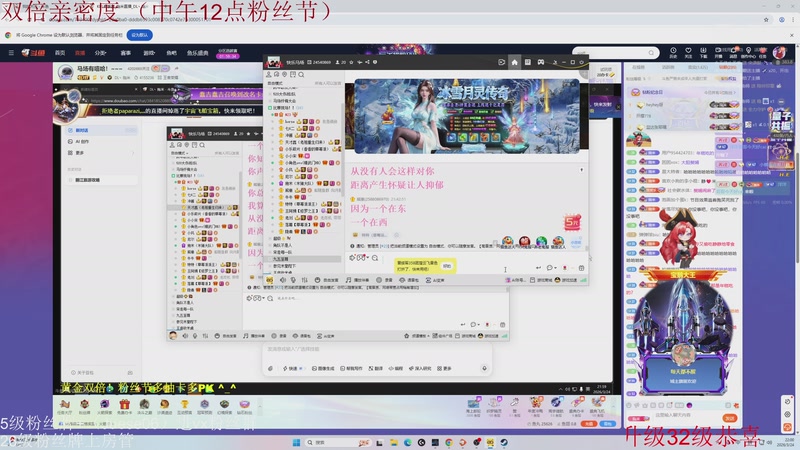Viewport: 800px width, 450px height.
Task: Expand the 游戏 nav dropdown
Action: (149, 53)
